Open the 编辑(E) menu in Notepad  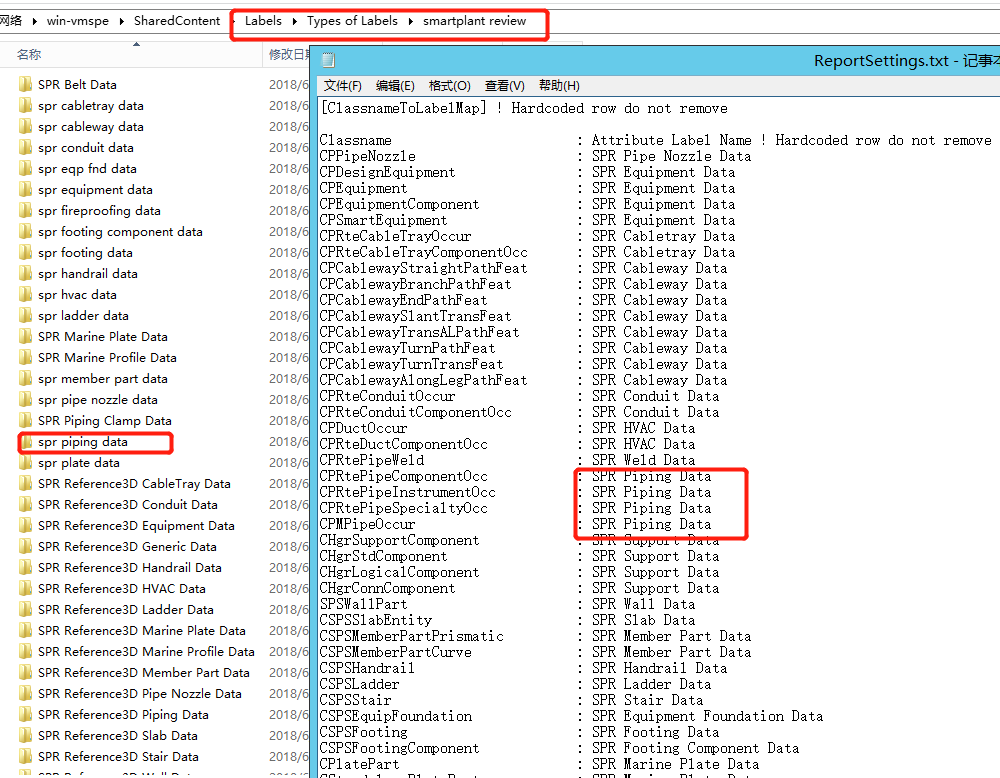(x=395, y=85)
